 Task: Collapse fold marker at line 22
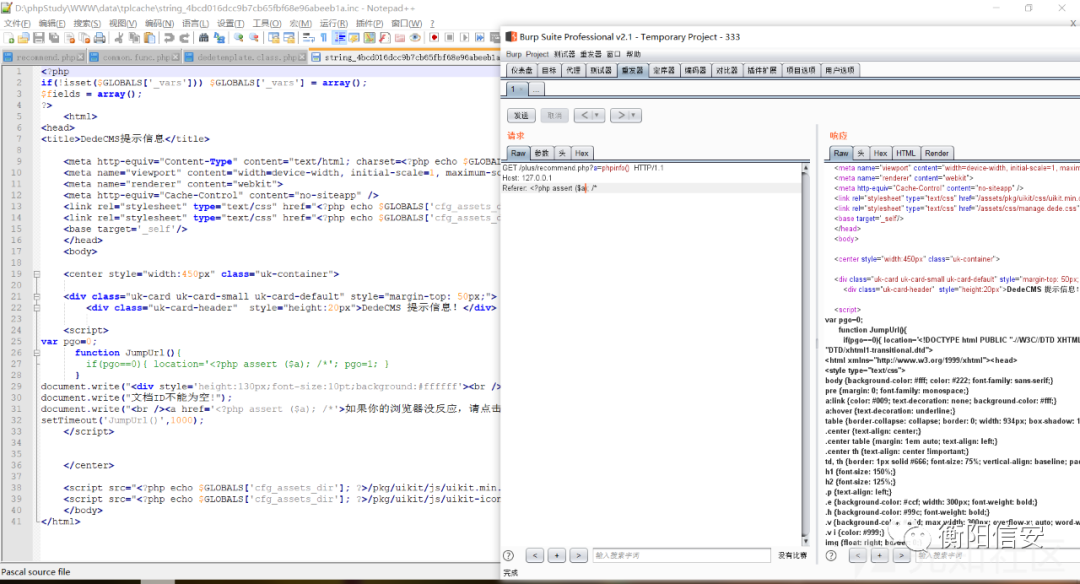click(37, 308)
